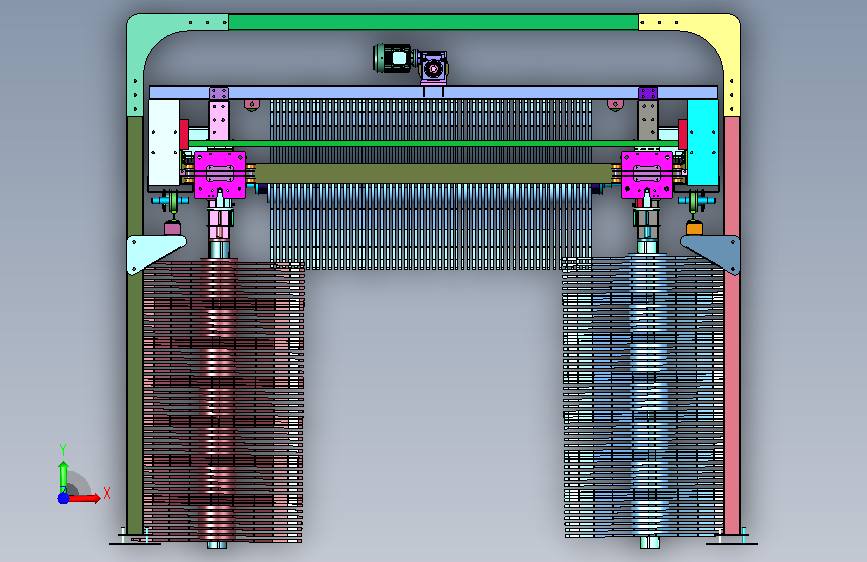
Task: Click the blue Z axis ball at triad origin
Action: point(64,498)
